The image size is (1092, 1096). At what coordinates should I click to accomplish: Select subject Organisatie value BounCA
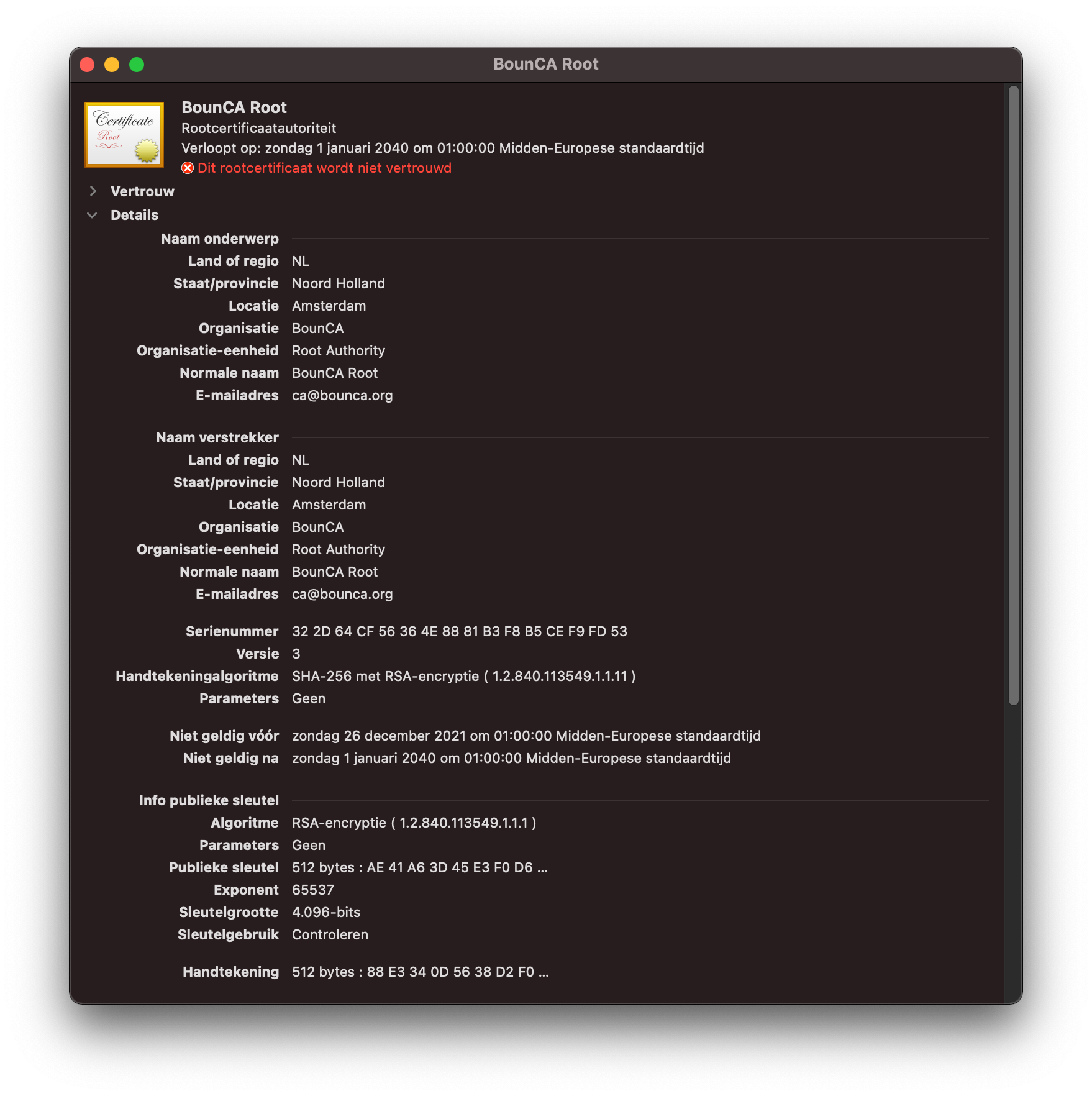click(317, 328)
